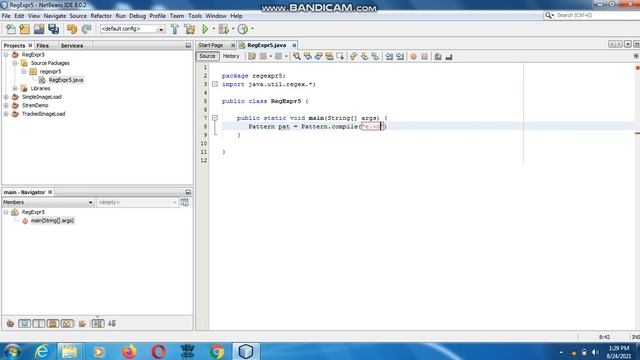Viewport: 640px width, 360px height.
Task: Toggle Show Inherited Members in Navigator
Action: tap(10, 324)
